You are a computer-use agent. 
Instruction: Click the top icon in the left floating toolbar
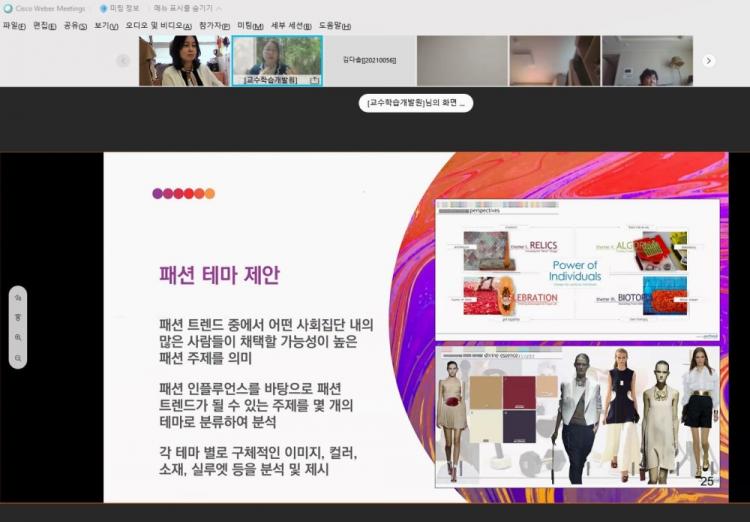[18, 298]
